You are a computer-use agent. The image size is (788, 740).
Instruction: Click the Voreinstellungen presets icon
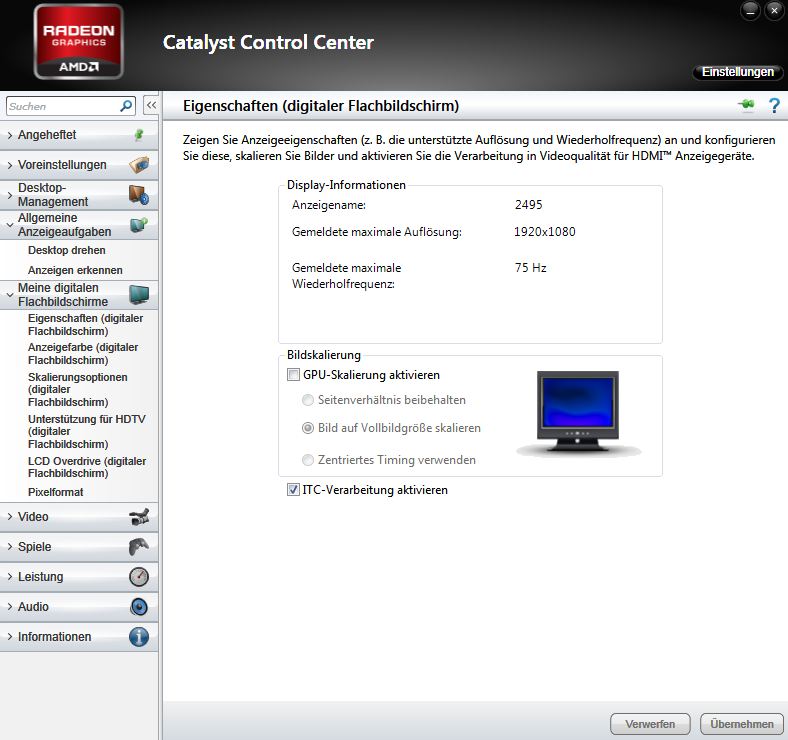(139, 164)
